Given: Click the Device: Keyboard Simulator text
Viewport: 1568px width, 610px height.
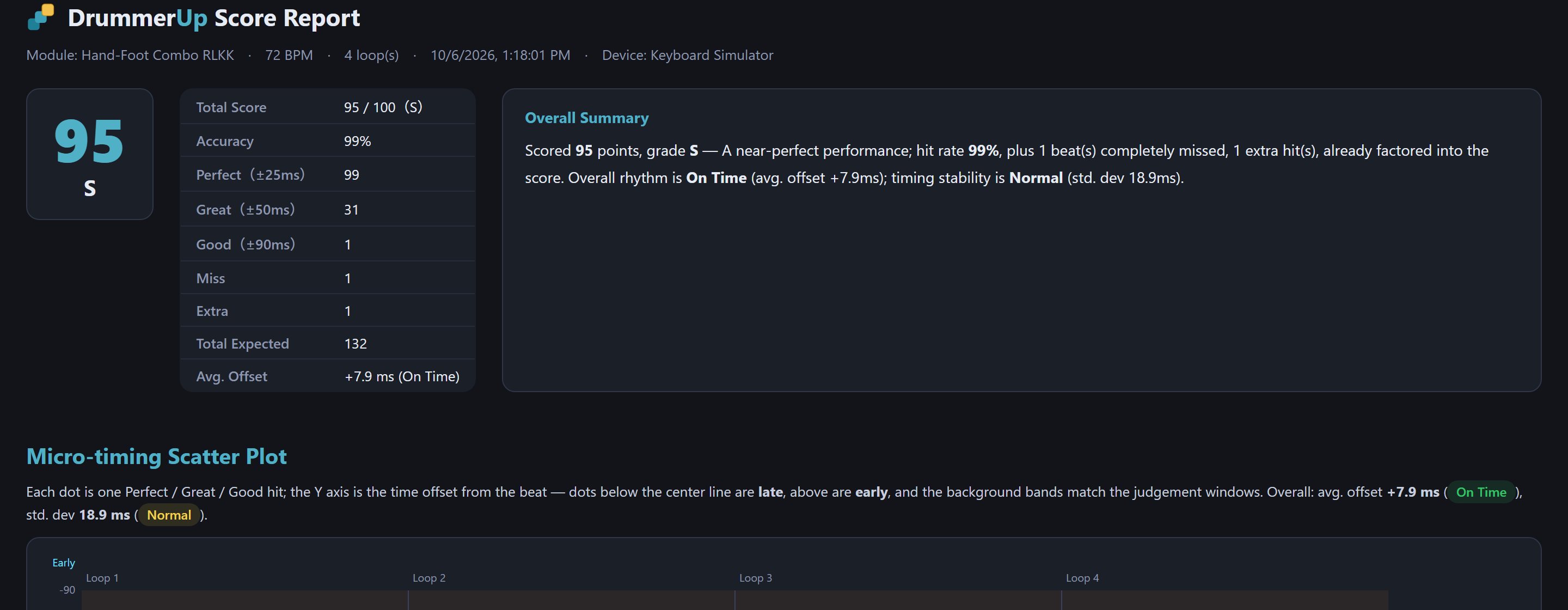Looking at the screenshot, I should click(x=687, y=55).
